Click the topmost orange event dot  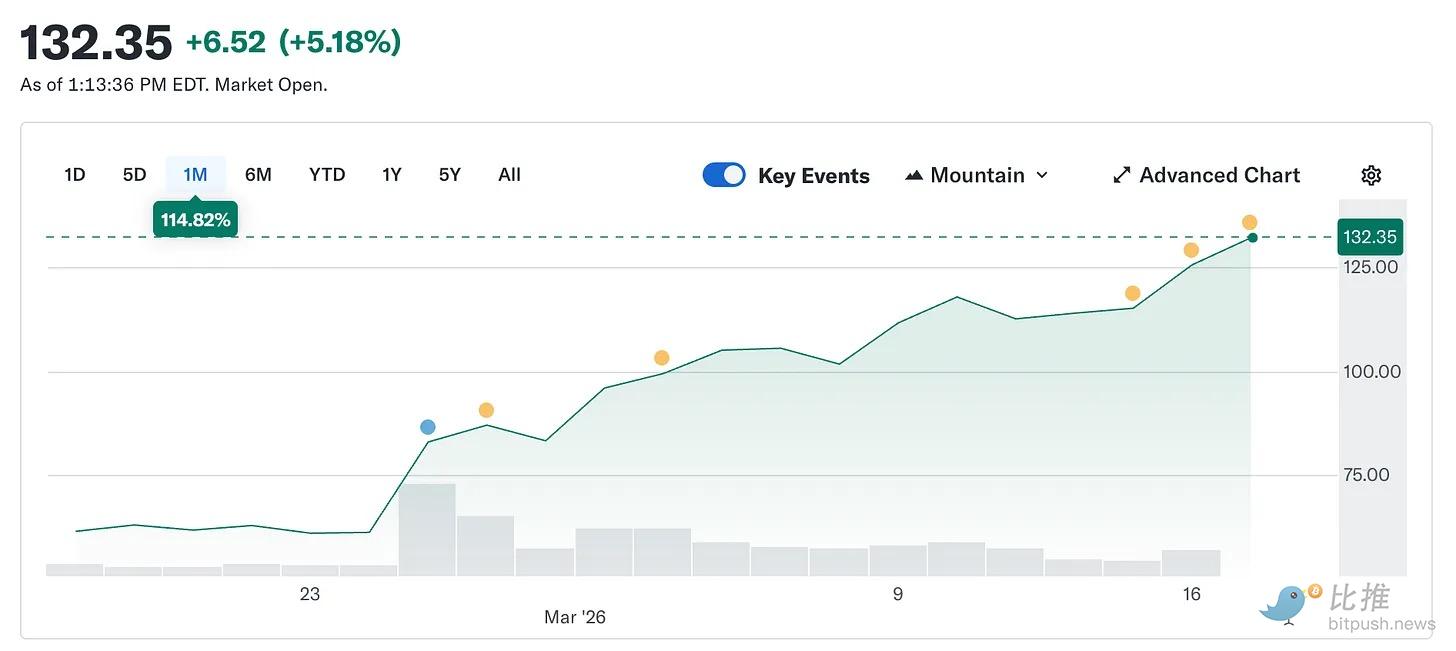click(1249, 222)
